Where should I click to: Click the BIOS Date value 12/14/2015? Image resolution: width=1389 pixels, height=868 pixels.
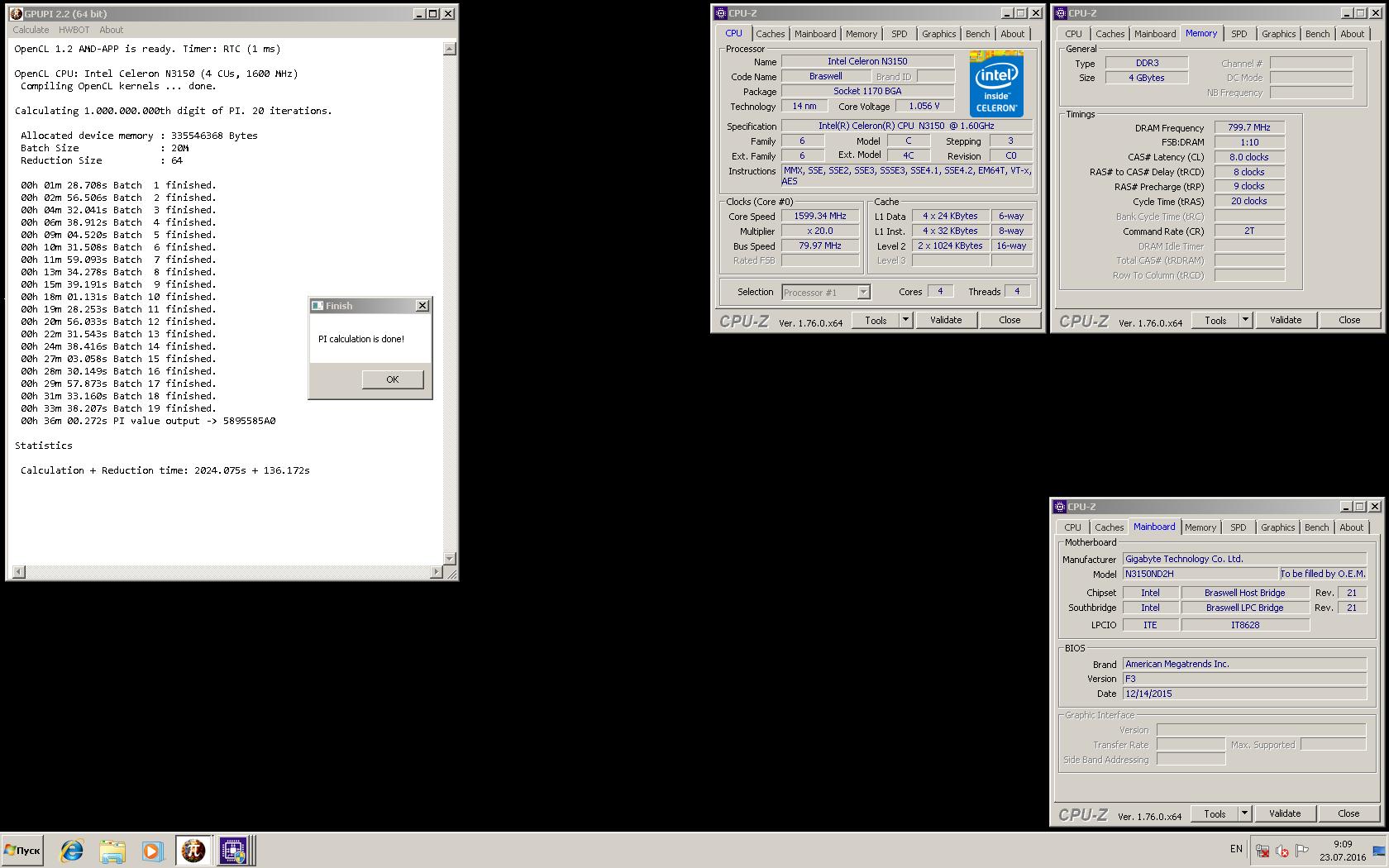(x=1243, y=694)
